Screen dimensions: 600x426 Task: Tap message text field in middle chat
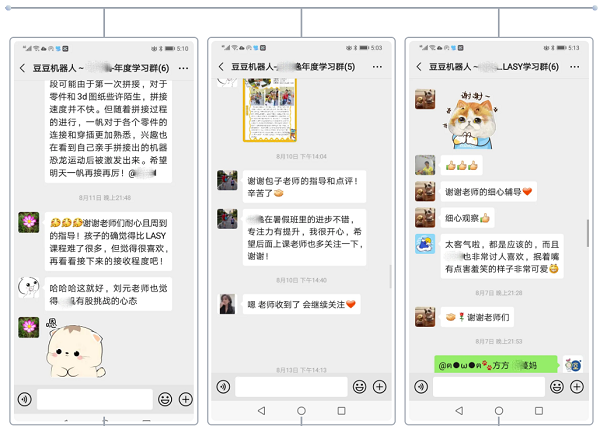click(x=291, y=387)
